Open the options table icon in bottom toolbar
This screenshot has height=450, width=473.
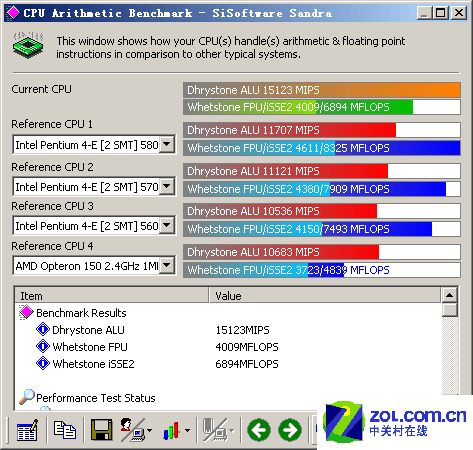(x=27, y=430)
